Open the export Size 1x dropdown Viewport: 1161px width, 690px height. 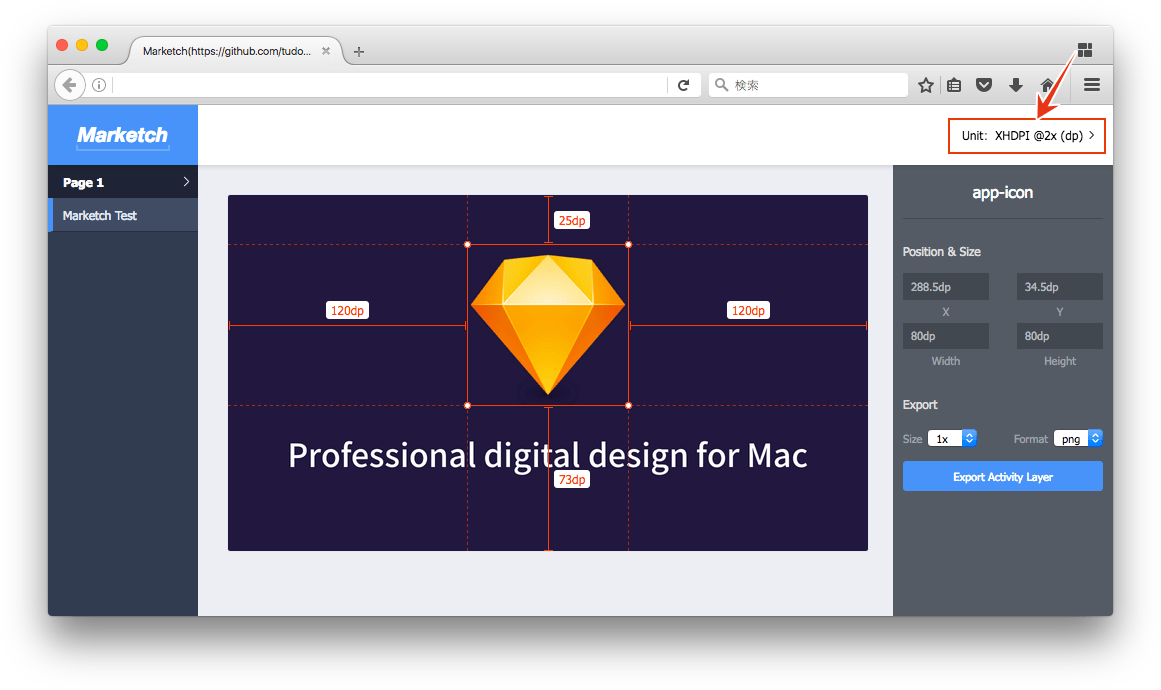[x=951, y=438]
